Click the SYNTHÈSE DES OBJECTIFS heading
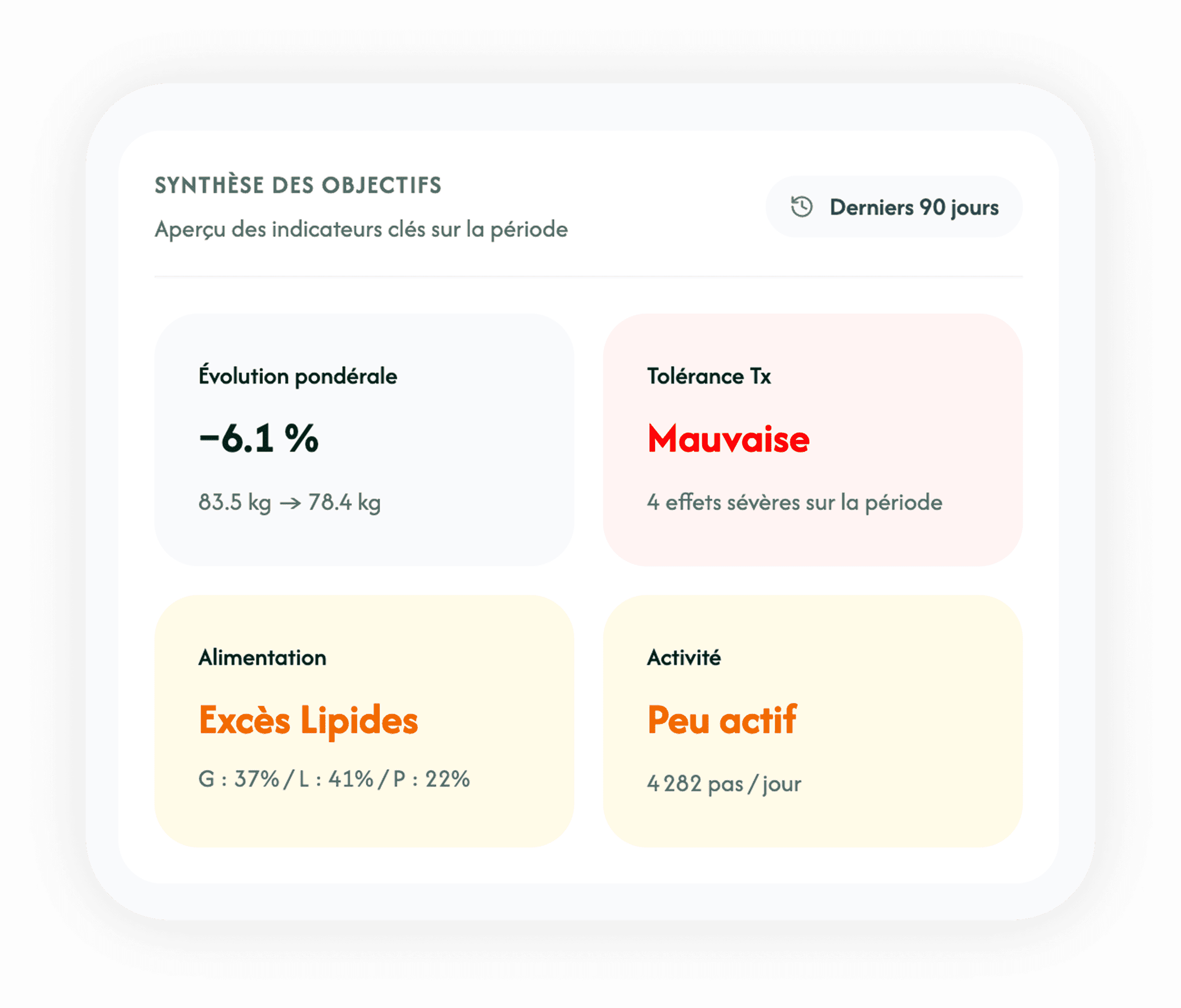Viewport: 1181px width, 1008px height. (x=298, y=185)
